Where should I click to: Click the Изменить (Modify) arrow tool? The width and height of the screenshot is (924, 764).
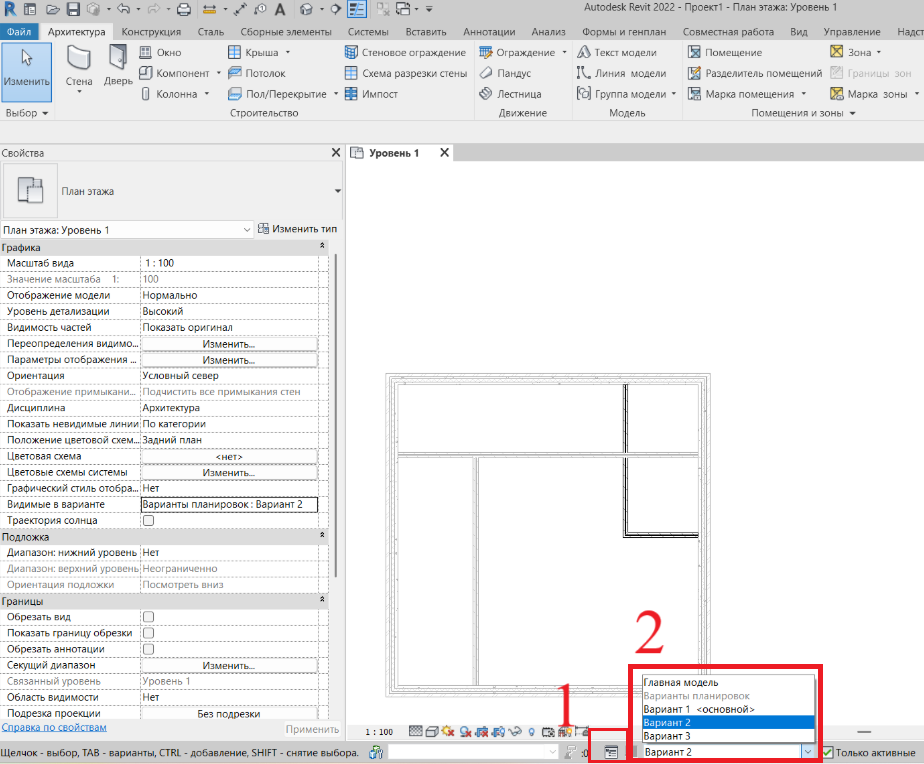[x=27, y=70]
